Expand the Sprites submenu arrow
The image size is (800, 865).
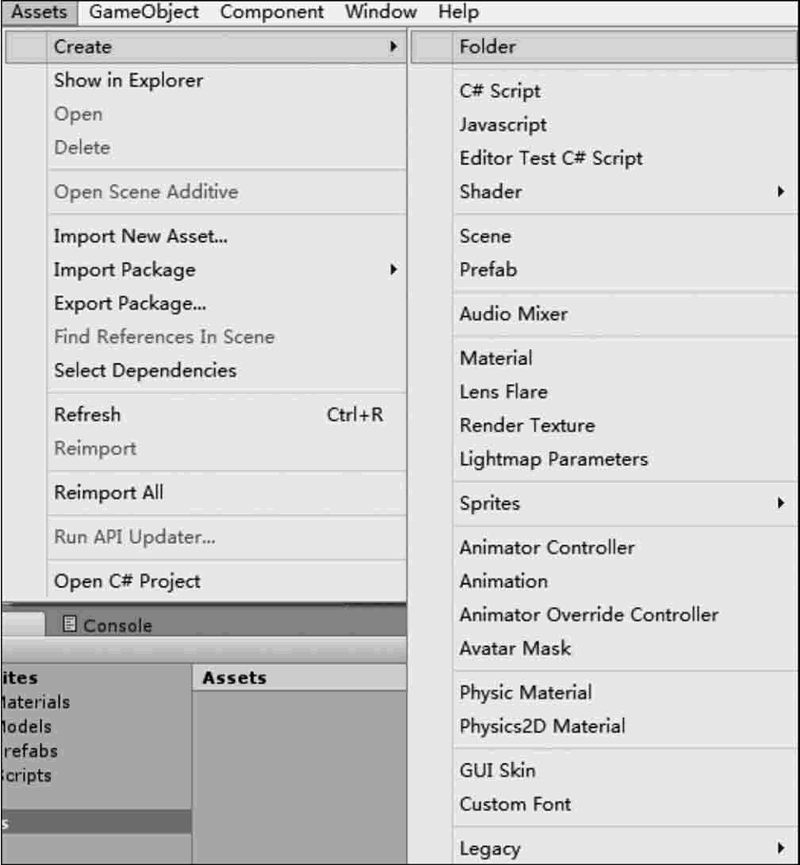(780, 503)
